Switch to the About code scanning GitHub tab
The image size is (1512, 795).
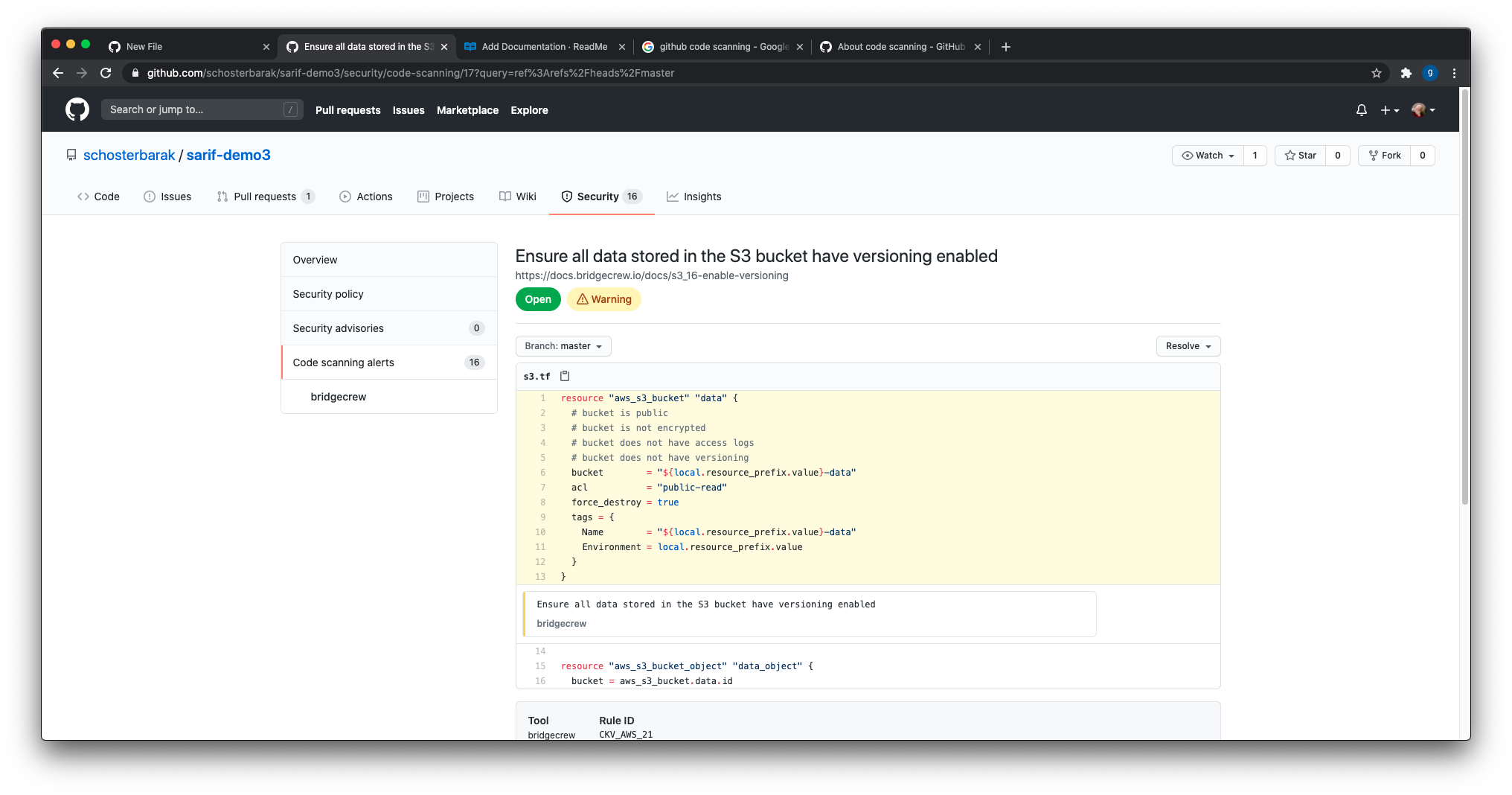[x=900, y=46]
